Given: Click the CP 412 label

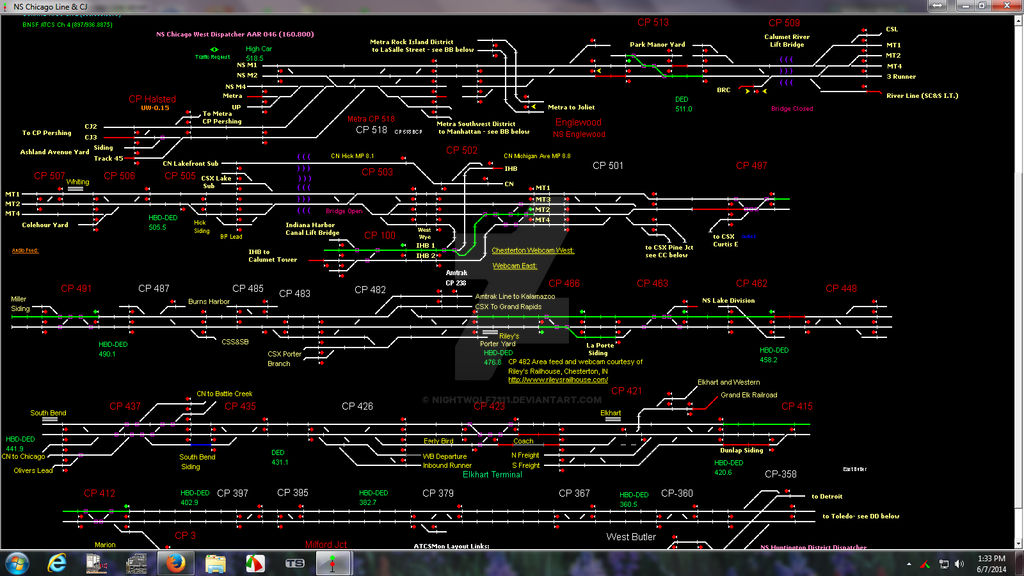Looking at the screenshot, I should pyautogui.click(x=99, y=493).
